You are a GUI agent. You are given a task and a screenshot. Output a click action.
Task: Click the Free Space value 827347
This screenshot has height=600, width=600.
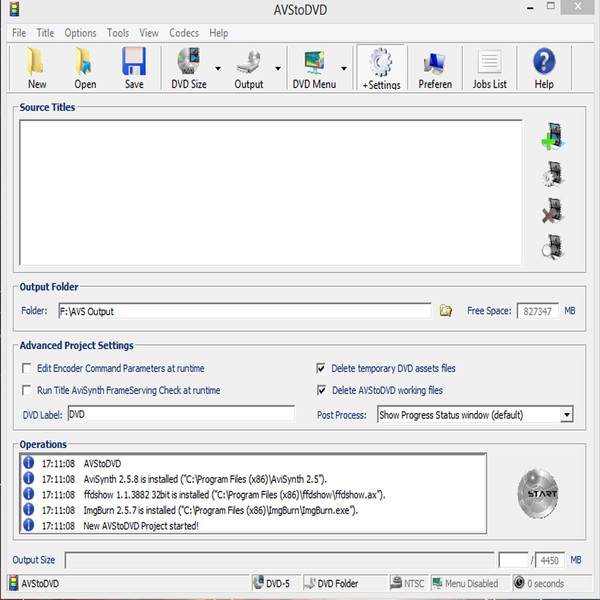click(x=537, y=311)
